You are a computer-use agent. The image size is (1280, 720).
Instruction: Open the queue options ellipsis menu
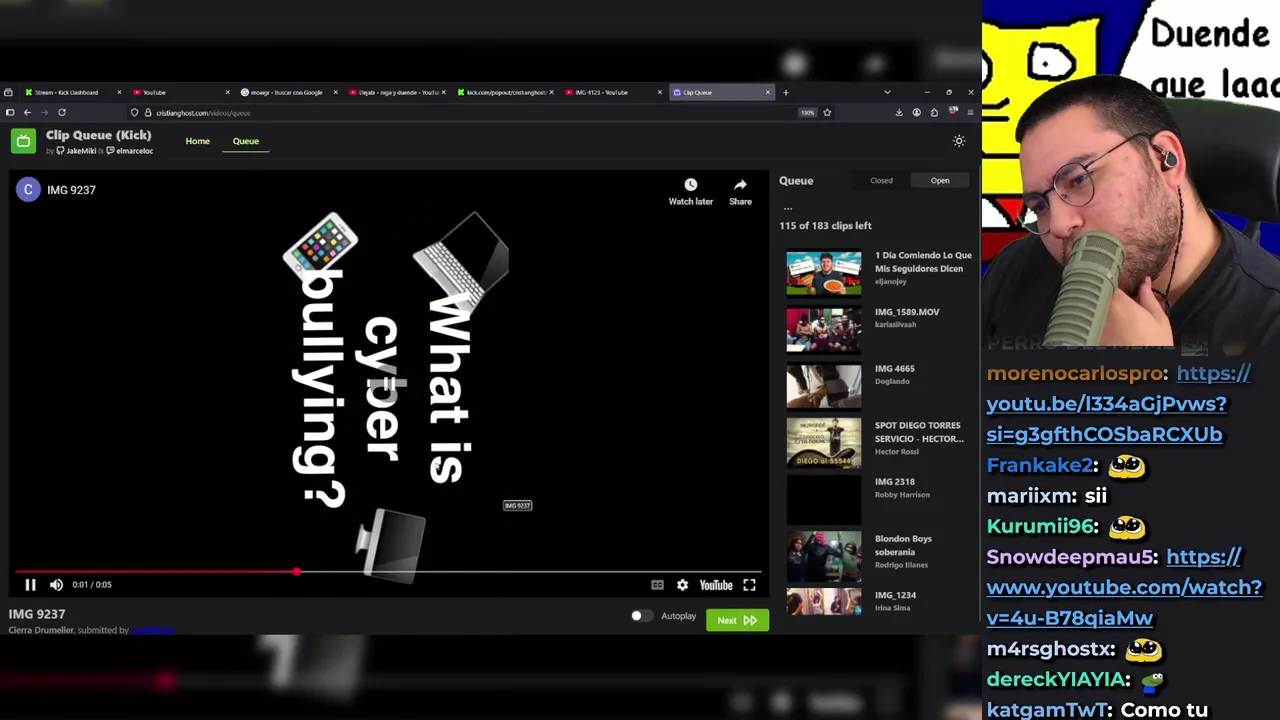788,208
